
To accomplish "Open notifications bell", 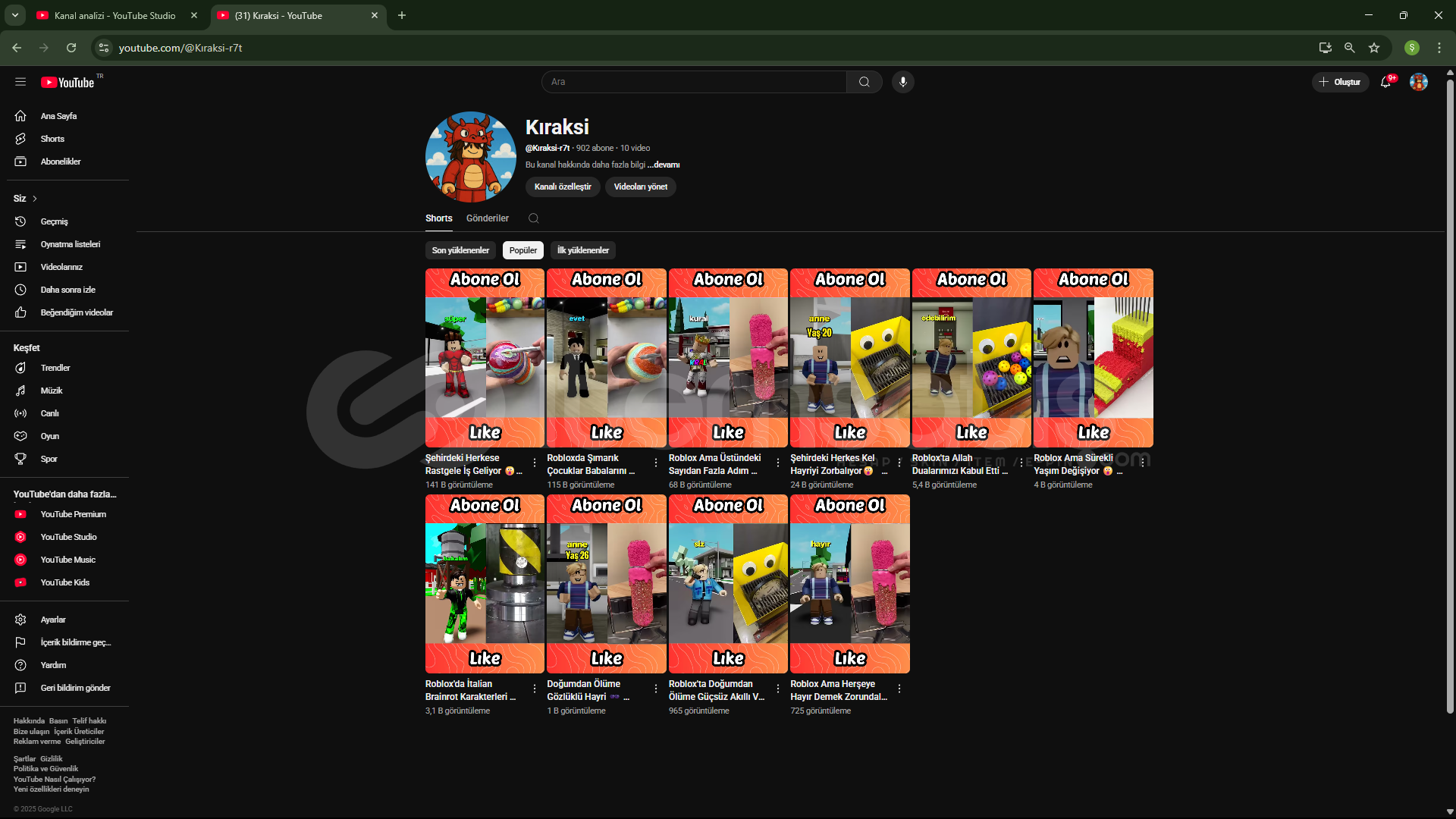I will click(x=1386, y=82).
